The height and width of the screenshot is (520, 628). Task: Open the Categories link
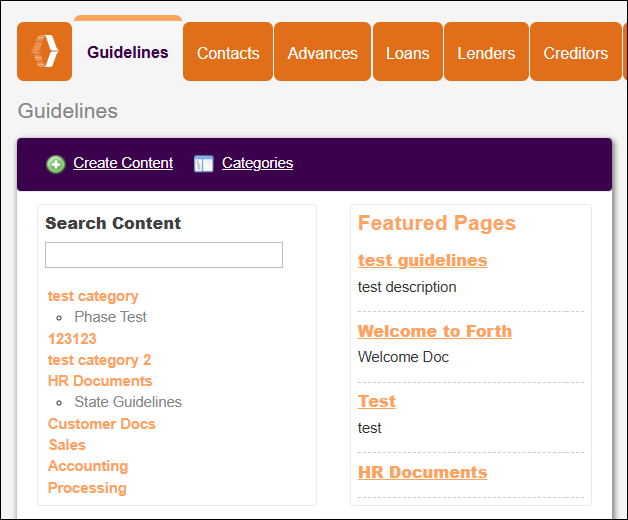coord(258,163)
